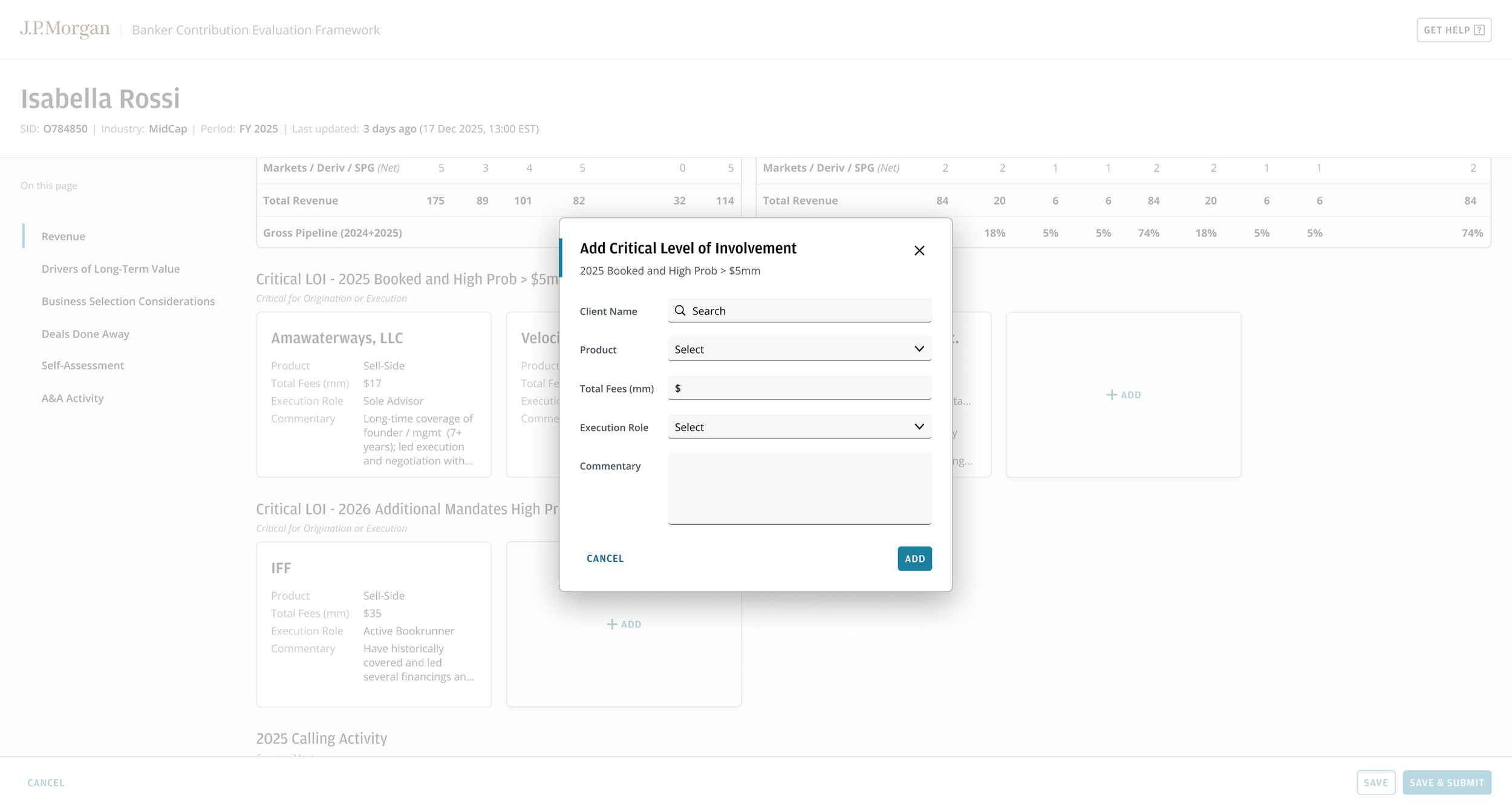The width and height of the screenshot is (1512, 809).
Task: Open the IFF mandate card
Action: 374,624
